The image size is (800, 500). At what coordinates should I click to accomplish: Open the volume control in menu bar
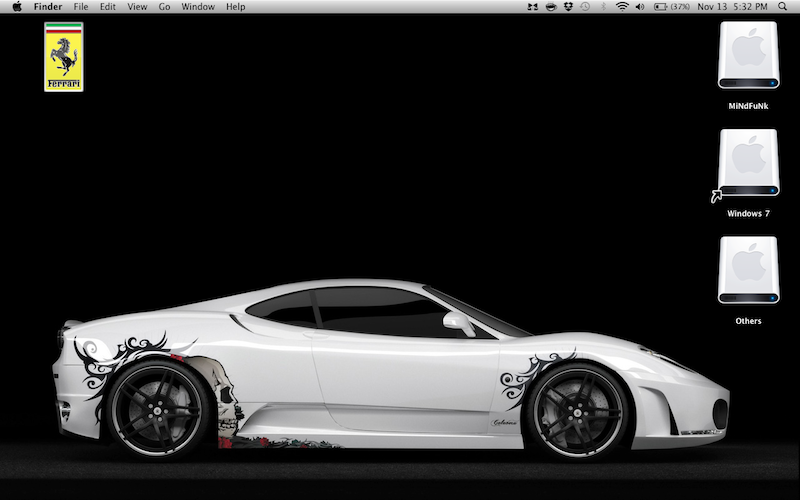point(640,7)
